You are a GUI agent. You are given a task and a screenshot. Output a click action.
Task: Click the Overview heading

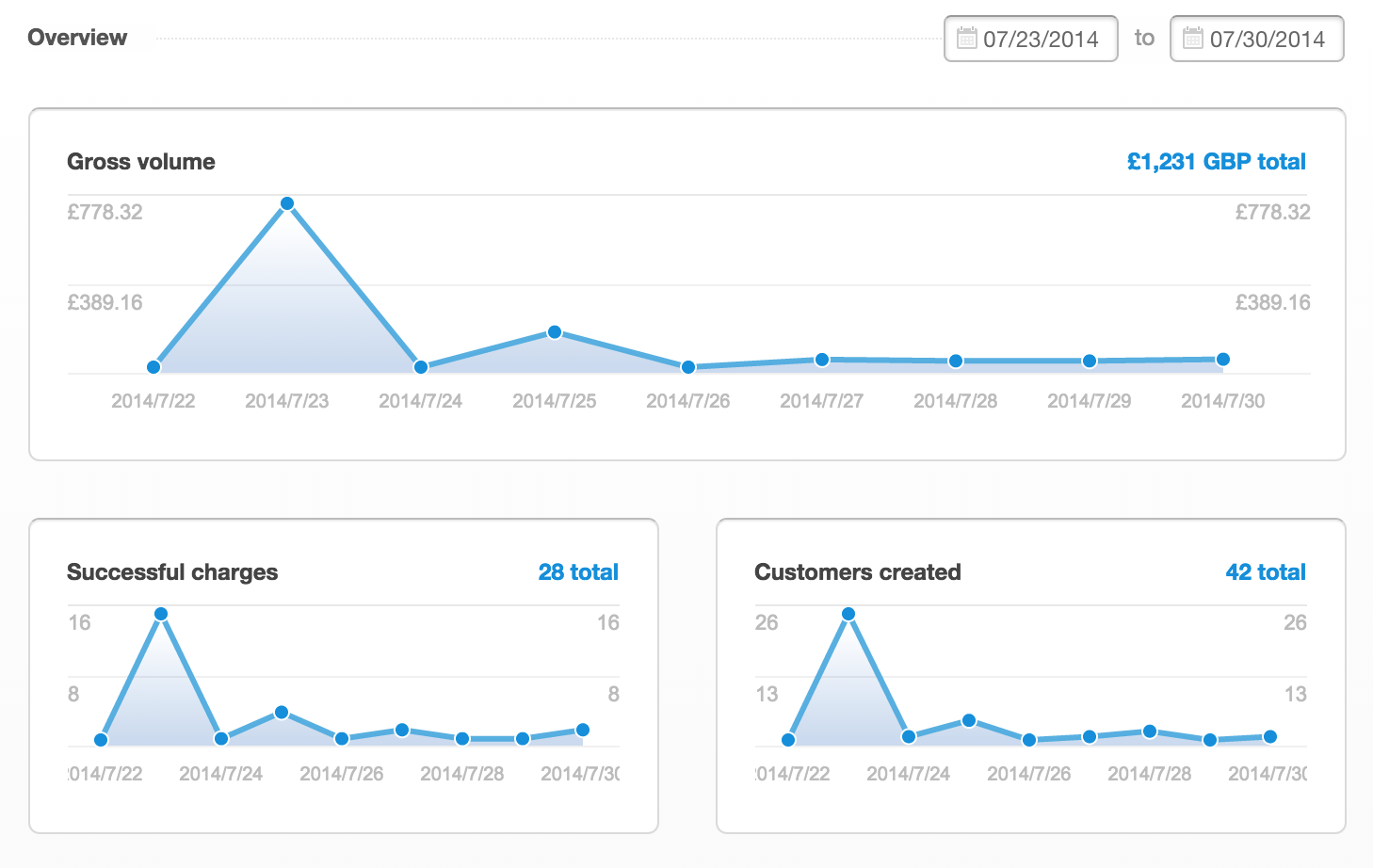pyautogui.click(x=77, y=38)
